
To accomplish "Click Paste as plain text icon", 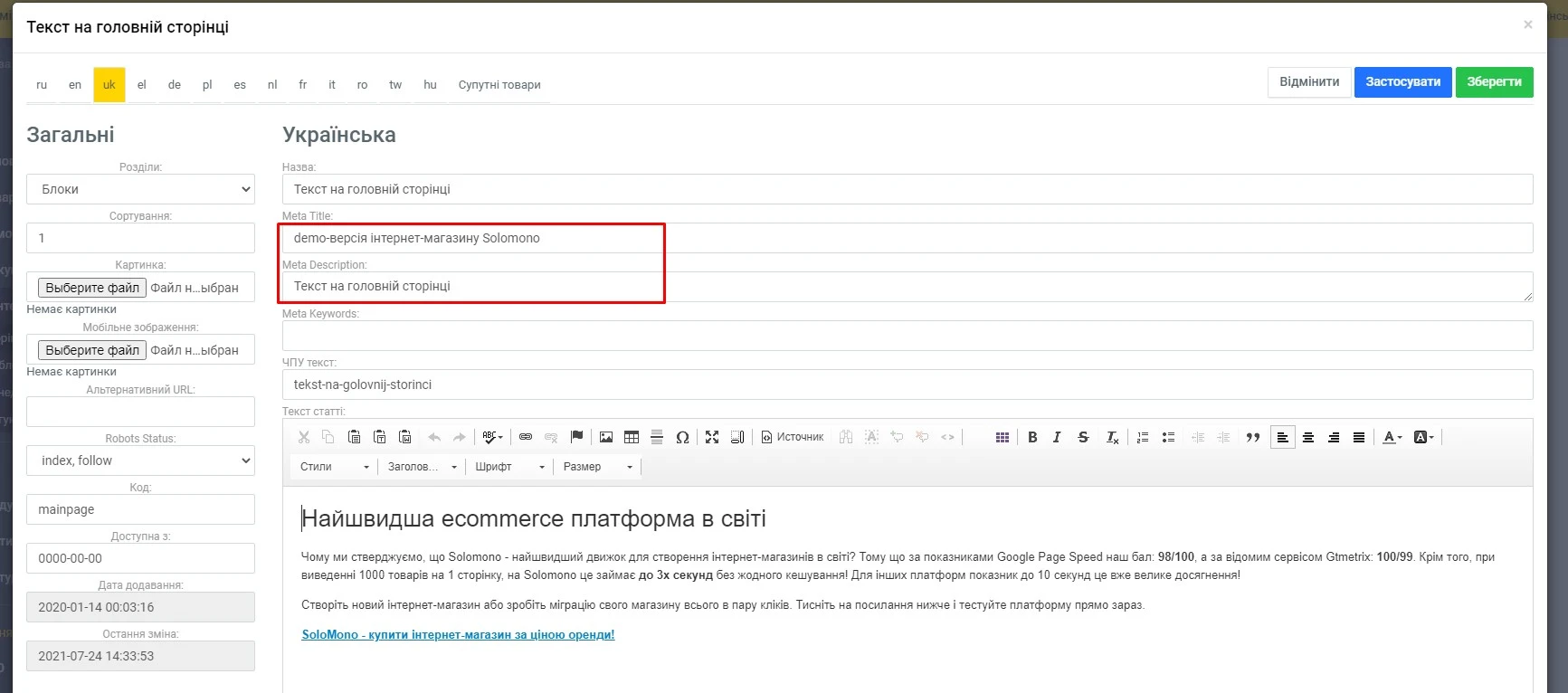I will pyautogui.click(x=379, y=437).
